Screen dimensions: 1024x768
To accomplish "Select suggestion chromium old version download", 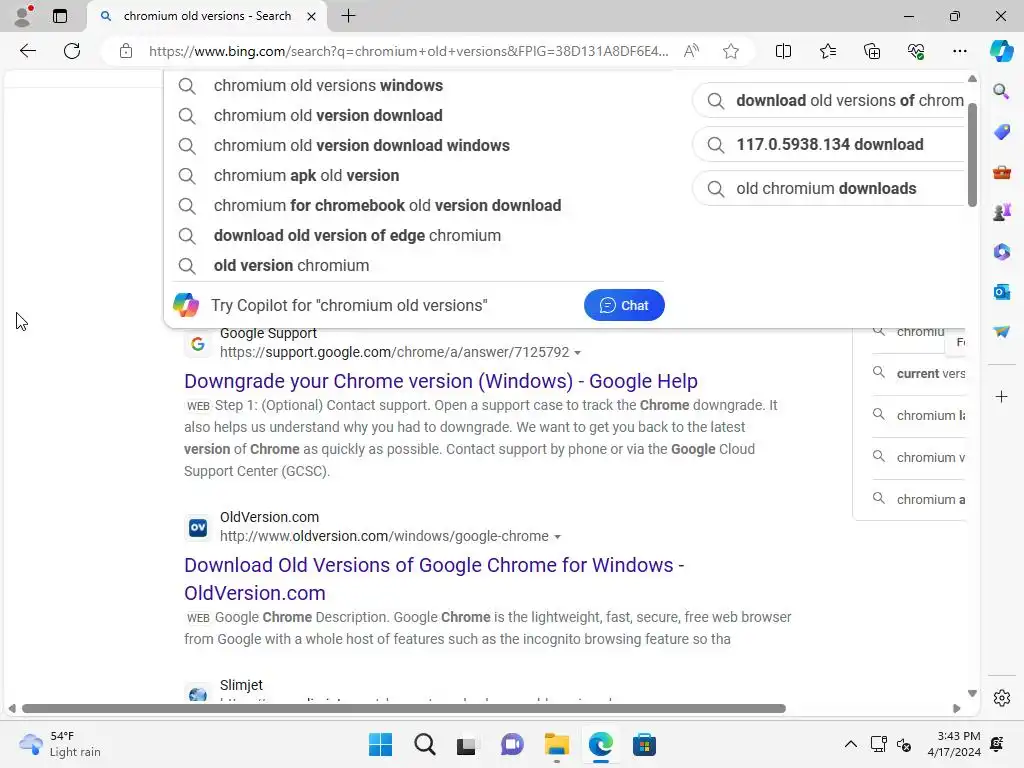I will [418, 116].
